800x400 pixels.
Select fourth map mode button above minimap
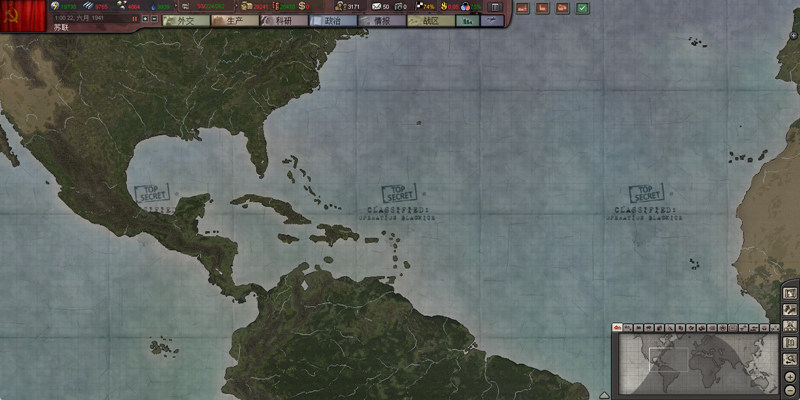tap(649, 328)
